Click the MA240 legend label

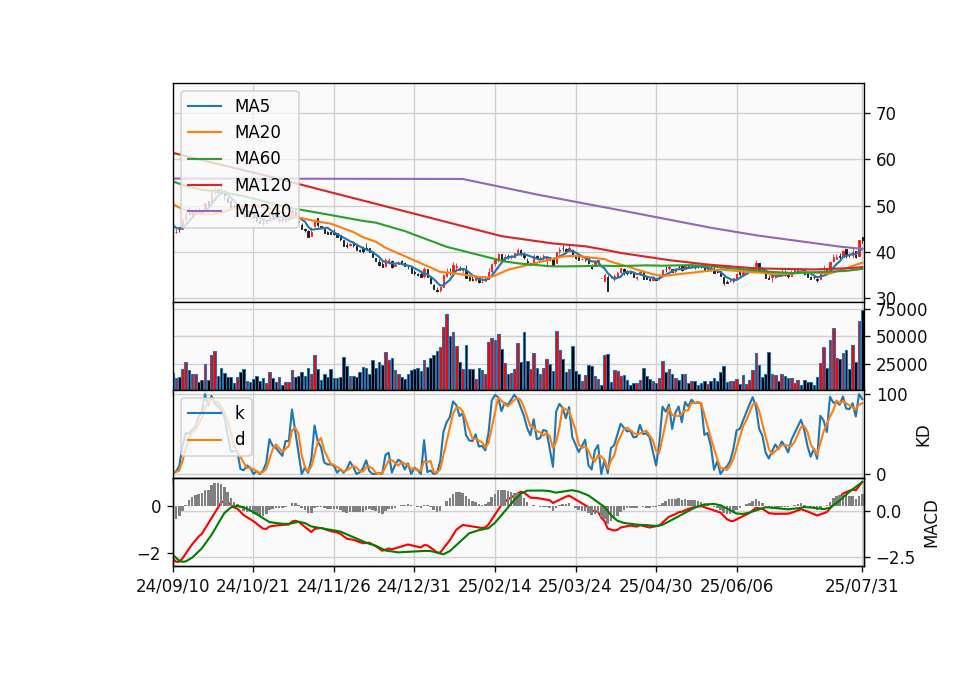pyautogui.click(x=263, y=211)
